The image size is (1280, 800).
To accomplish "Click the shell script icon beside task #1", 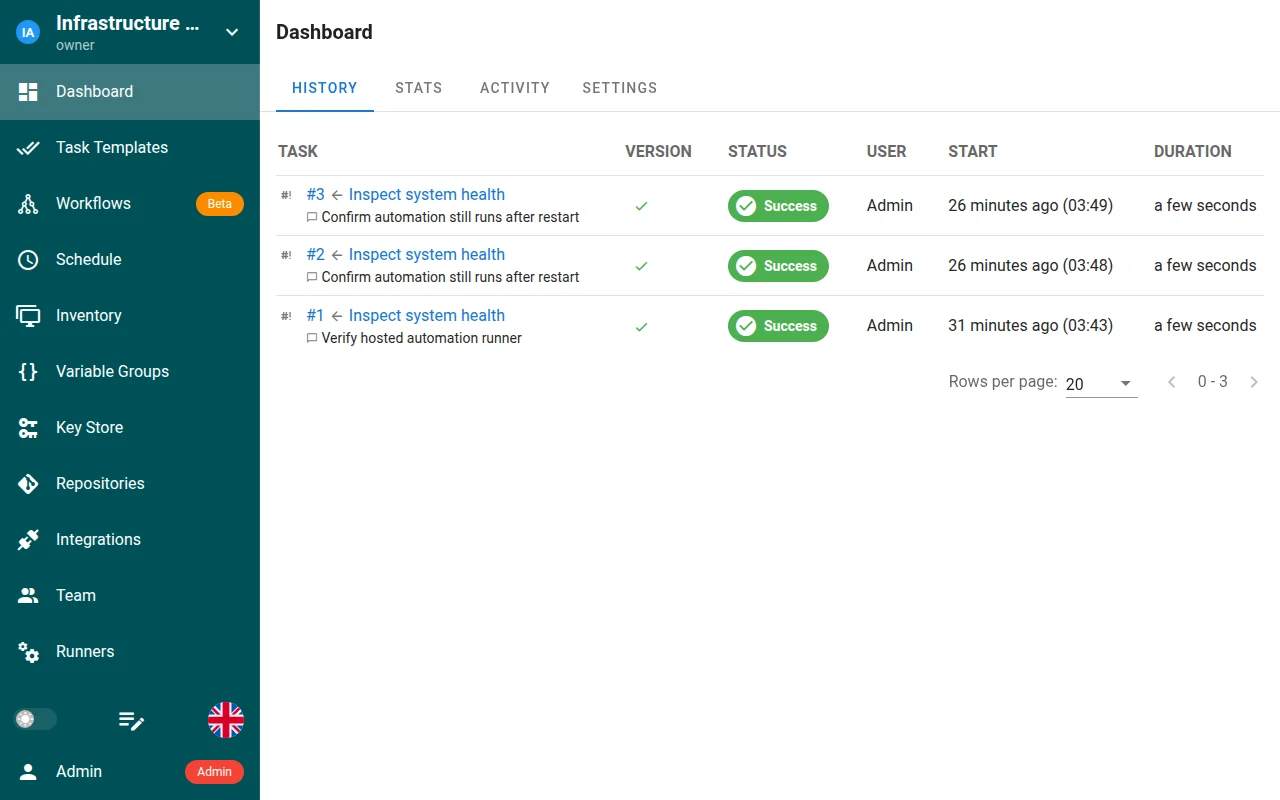I will 287,316.
